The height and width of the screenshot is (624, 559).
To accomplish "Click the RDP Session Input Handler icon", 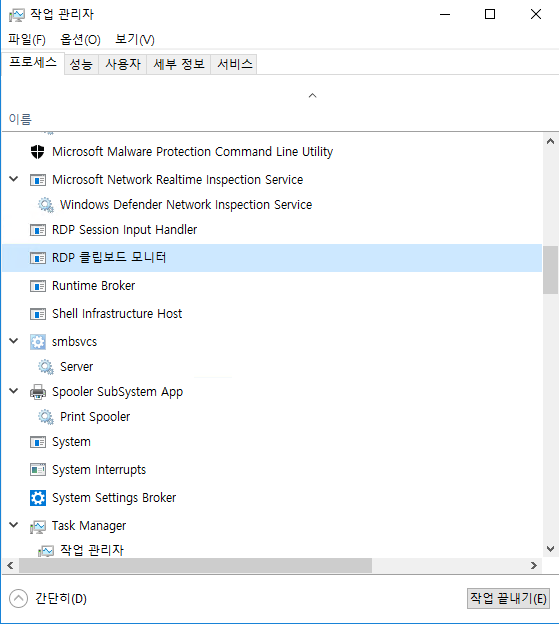I will [x=38, y=230].
